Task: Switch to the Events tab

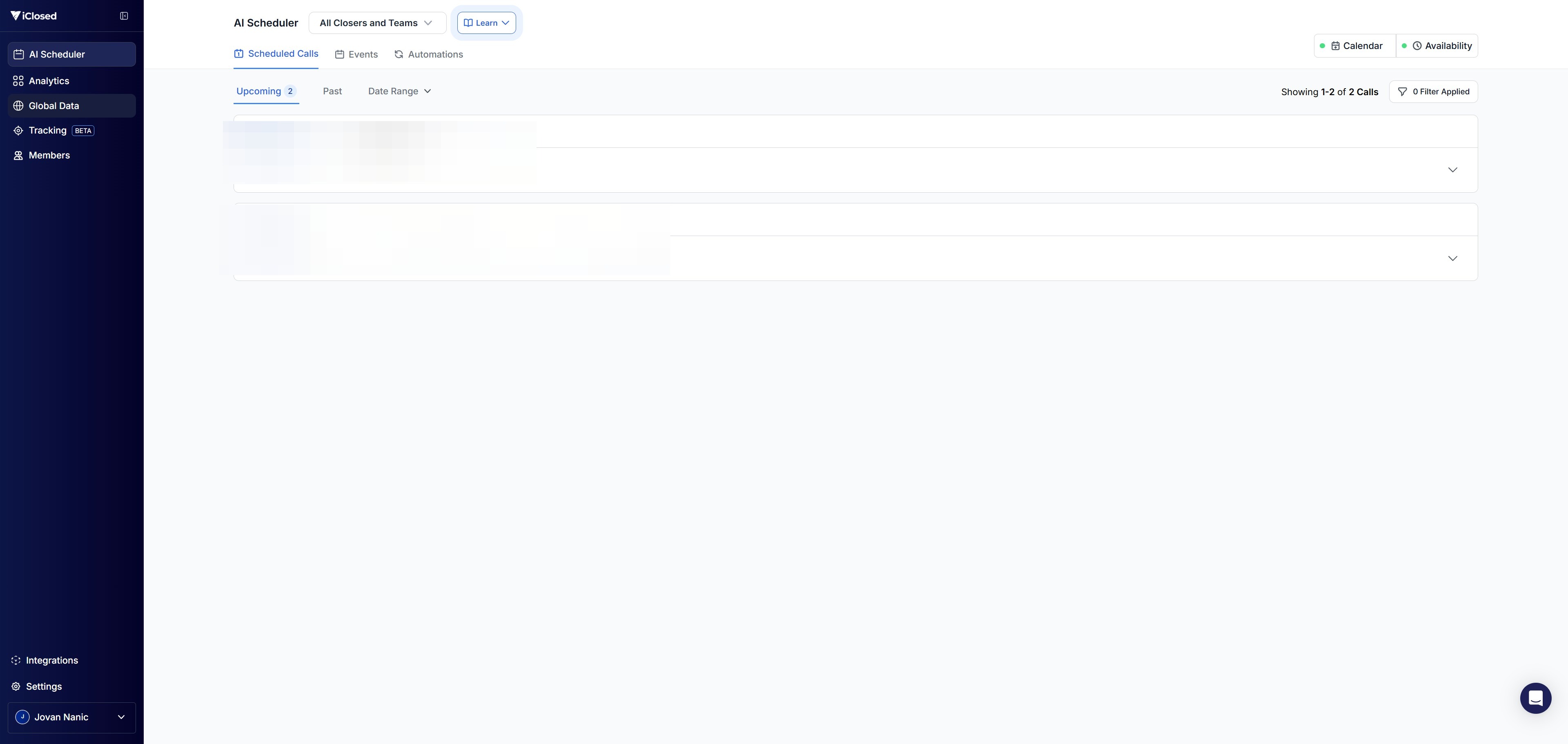Action: [357, 55]
